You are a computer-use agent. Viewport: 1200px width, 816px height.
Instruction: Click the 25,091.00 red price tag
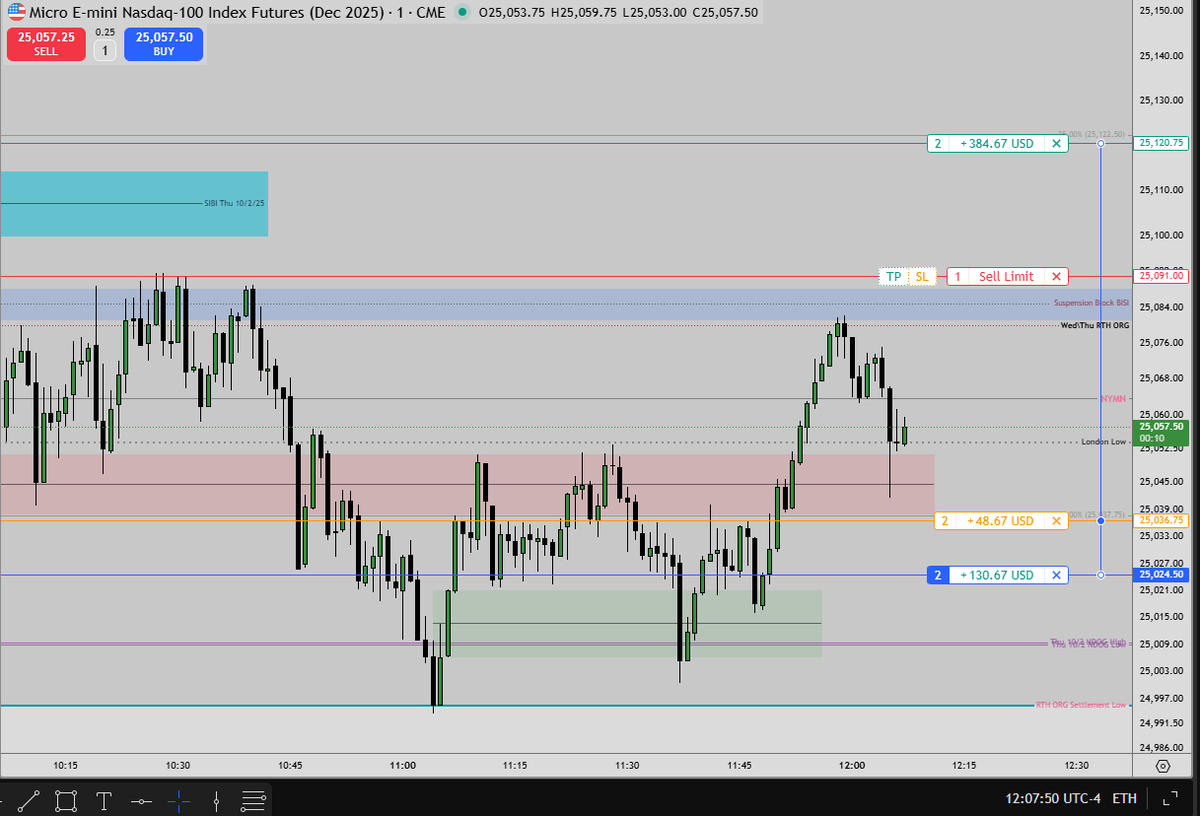1162,276
